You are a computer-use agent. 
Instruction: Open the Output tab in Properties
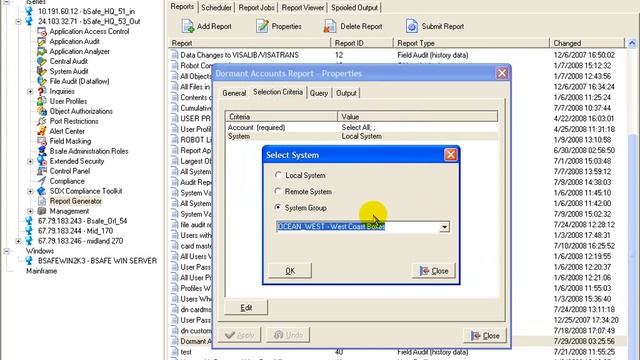click(x=346, y=93)
